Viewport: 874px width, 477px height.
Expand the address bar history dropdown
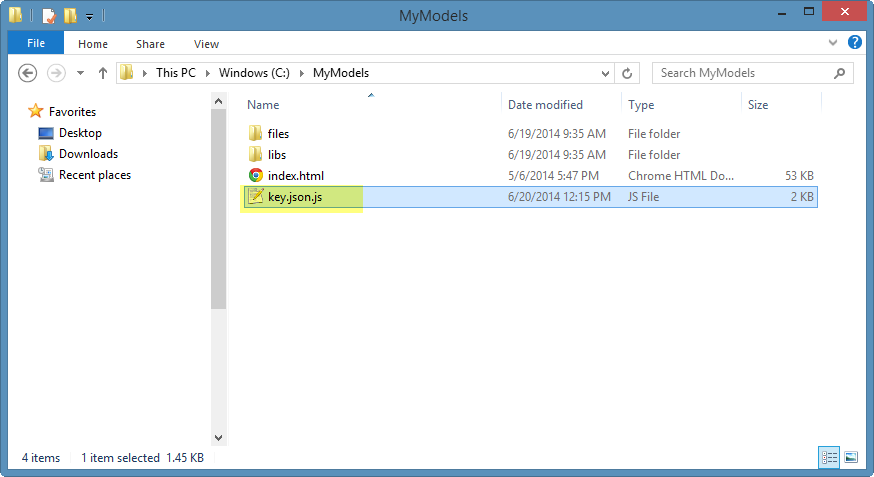pyautogui.click(x=605, y=73)
